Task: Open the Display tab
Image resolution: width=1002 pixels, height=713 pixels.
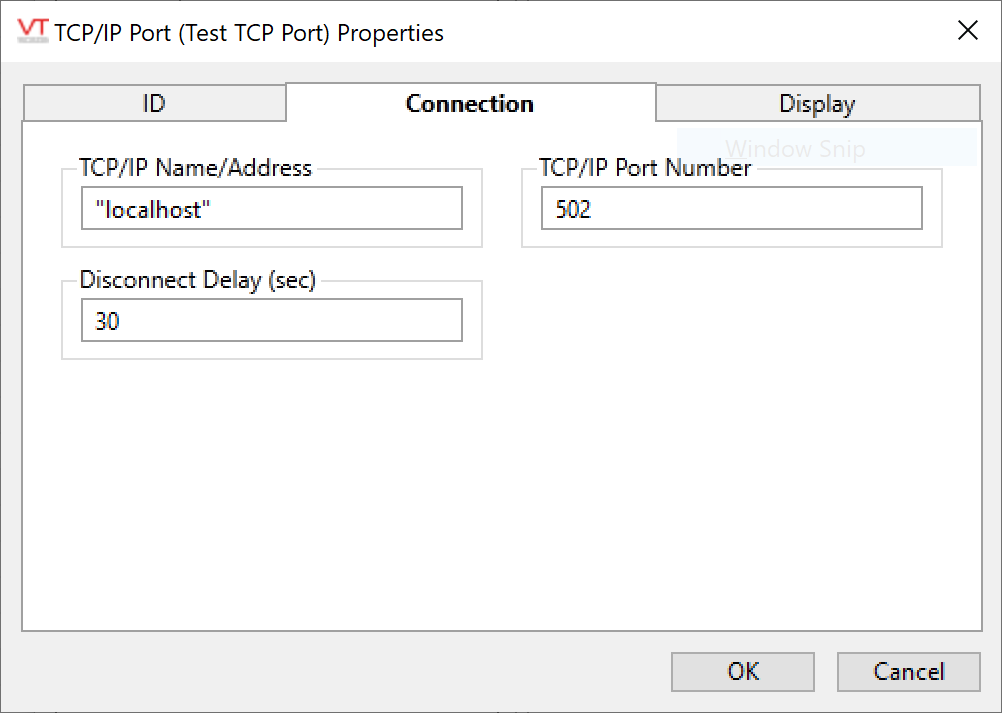Action: point(817,104)
